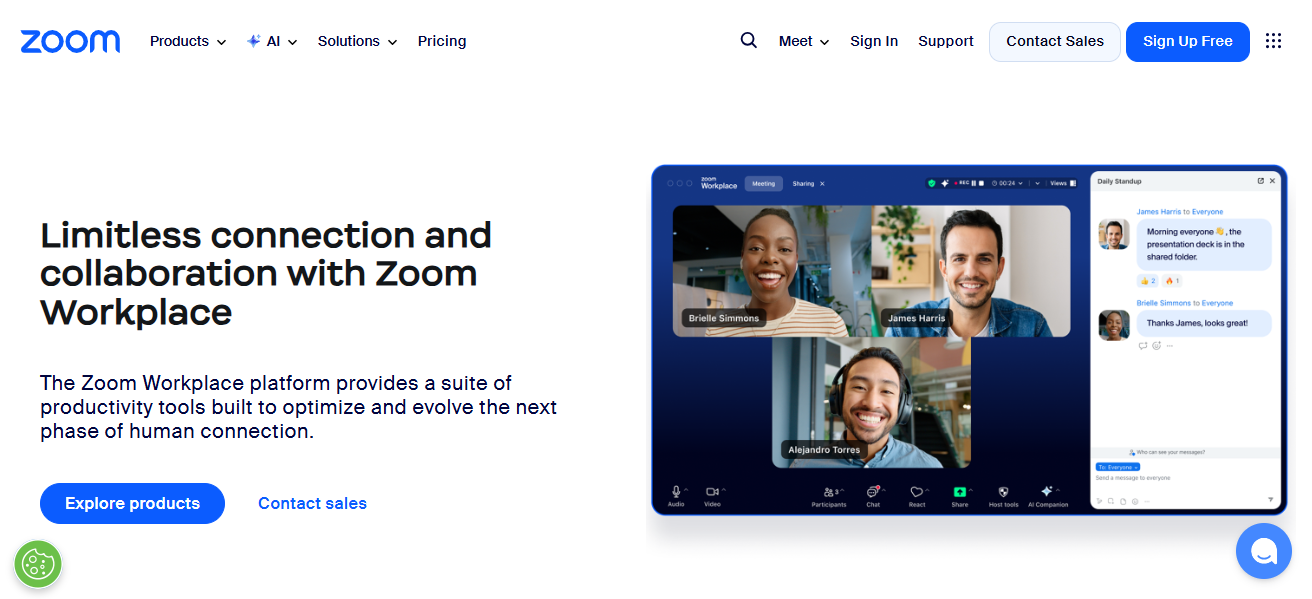Click Brielle Simmons avatar in chat

point(1114,325)
